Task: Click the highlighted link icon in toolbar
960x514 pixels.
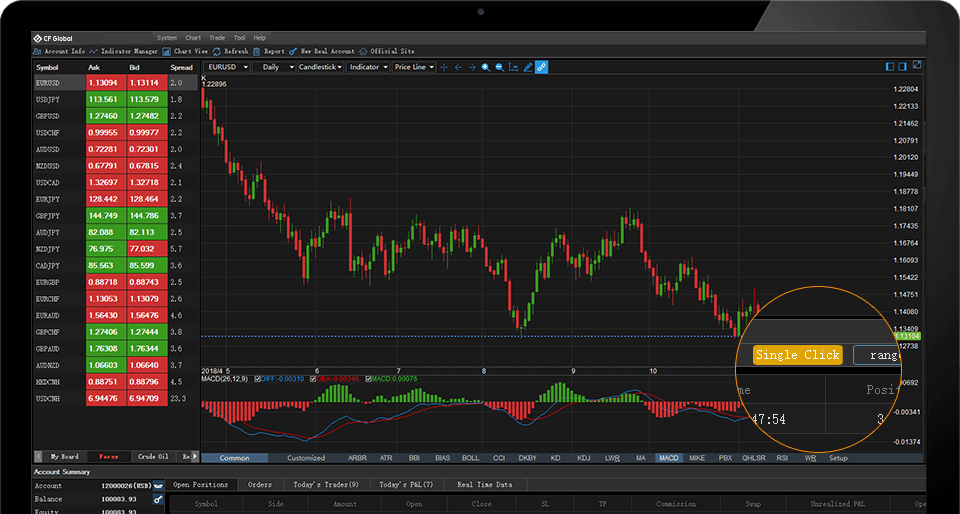Action: click(542, 67)
